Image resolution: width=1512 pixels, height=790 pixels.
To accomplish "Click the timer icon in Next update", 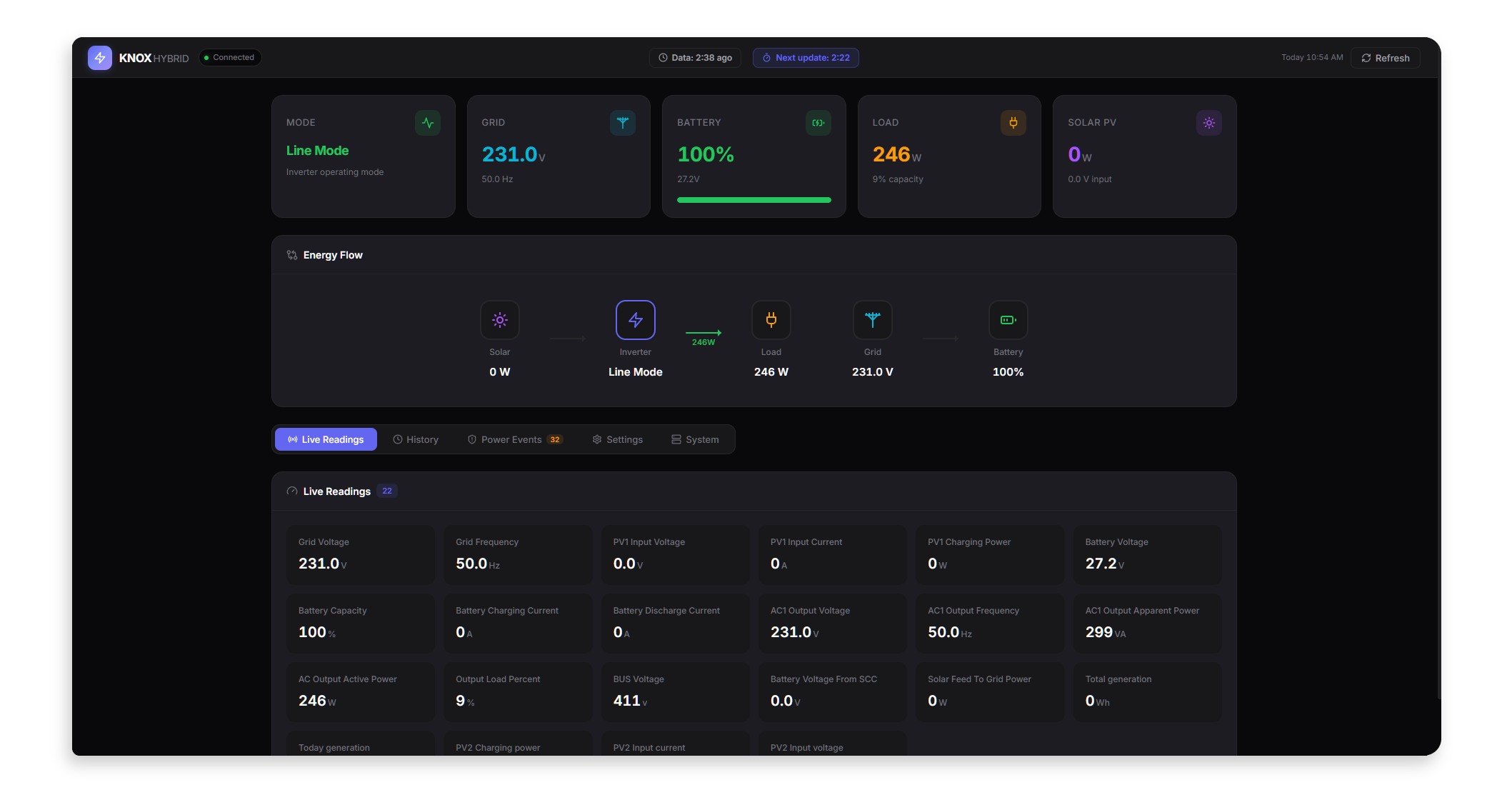I will [766, 58].
